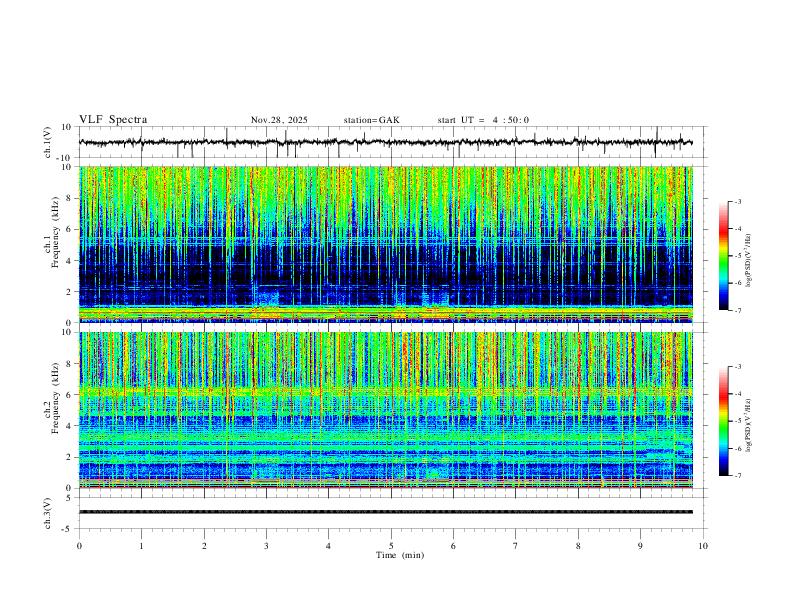Click time axis tick label '3'

click(266, 546)
